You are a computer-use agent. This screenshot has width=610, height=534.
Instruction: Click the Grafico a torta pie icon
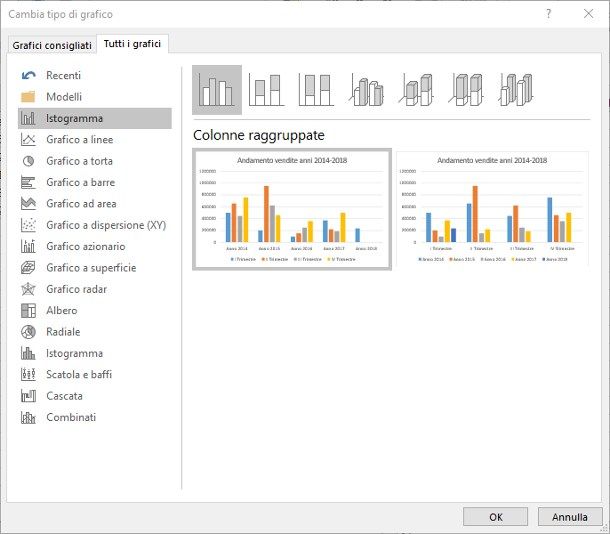28,161
